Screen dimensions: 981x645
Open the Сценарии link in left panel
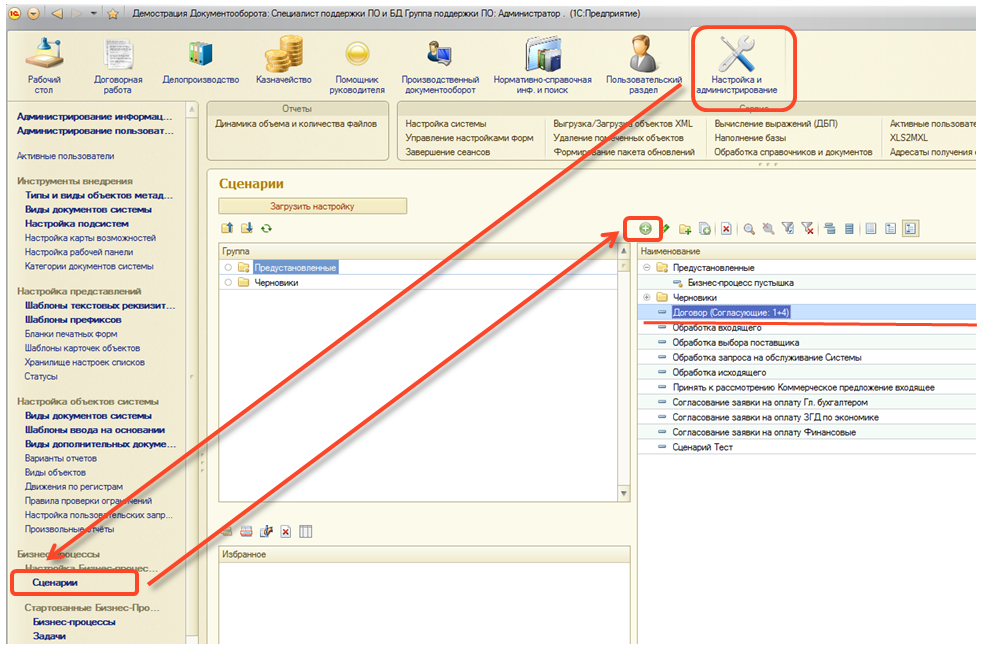(55, 582)
